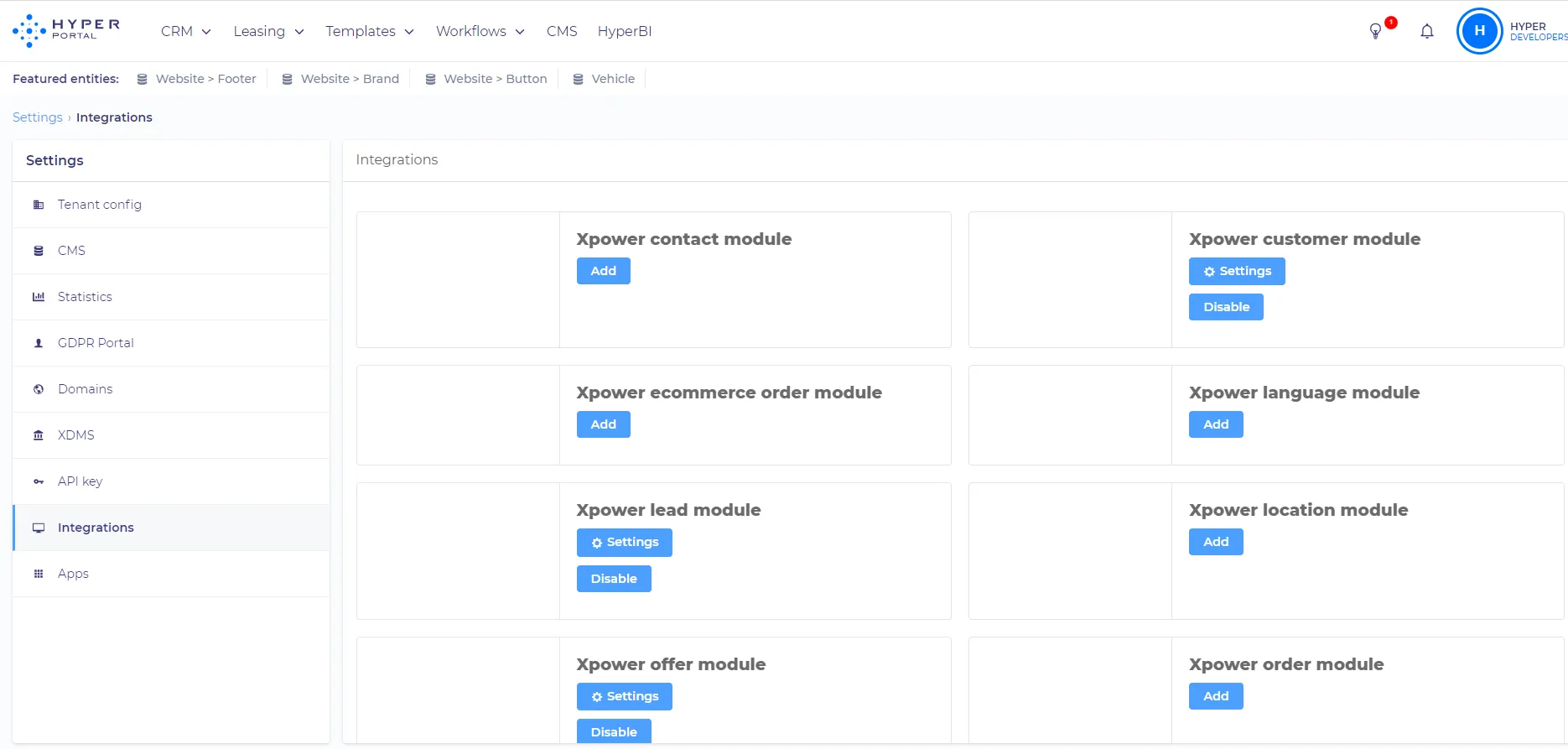The image size is (1568, 749).
Task: Select XDMS in Settings sidebar
Action: (x=171, y=435)
